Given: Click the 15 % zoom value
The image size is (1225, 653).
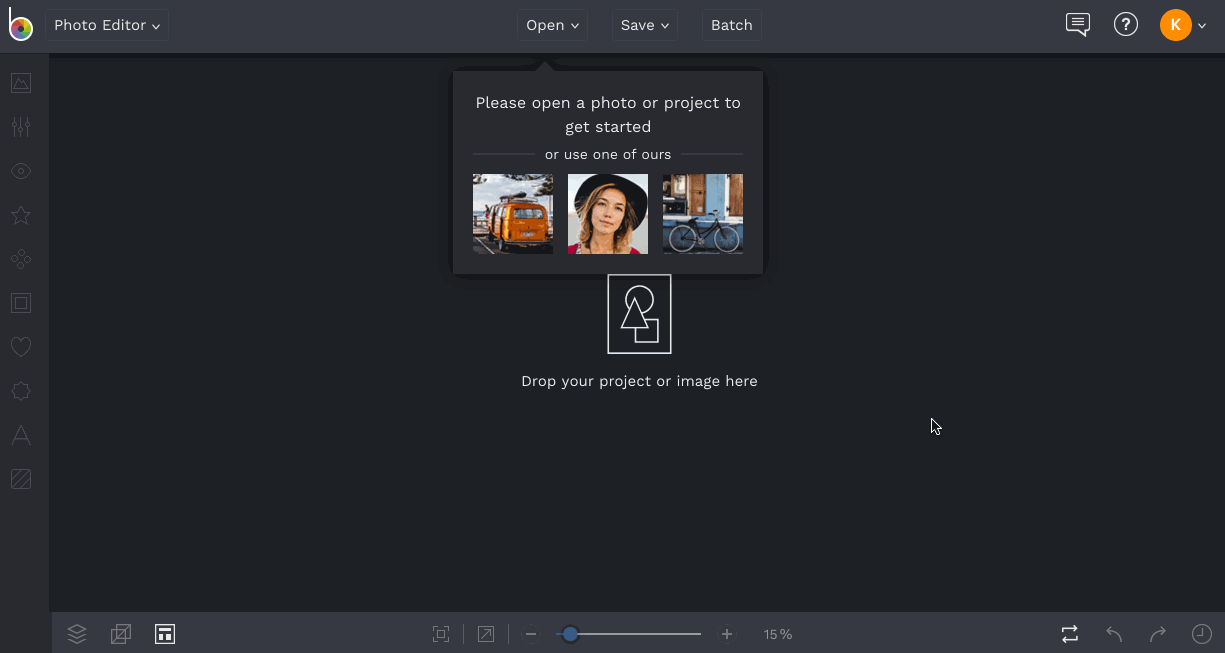Looking at the screenshot, I should pos(778,634).
